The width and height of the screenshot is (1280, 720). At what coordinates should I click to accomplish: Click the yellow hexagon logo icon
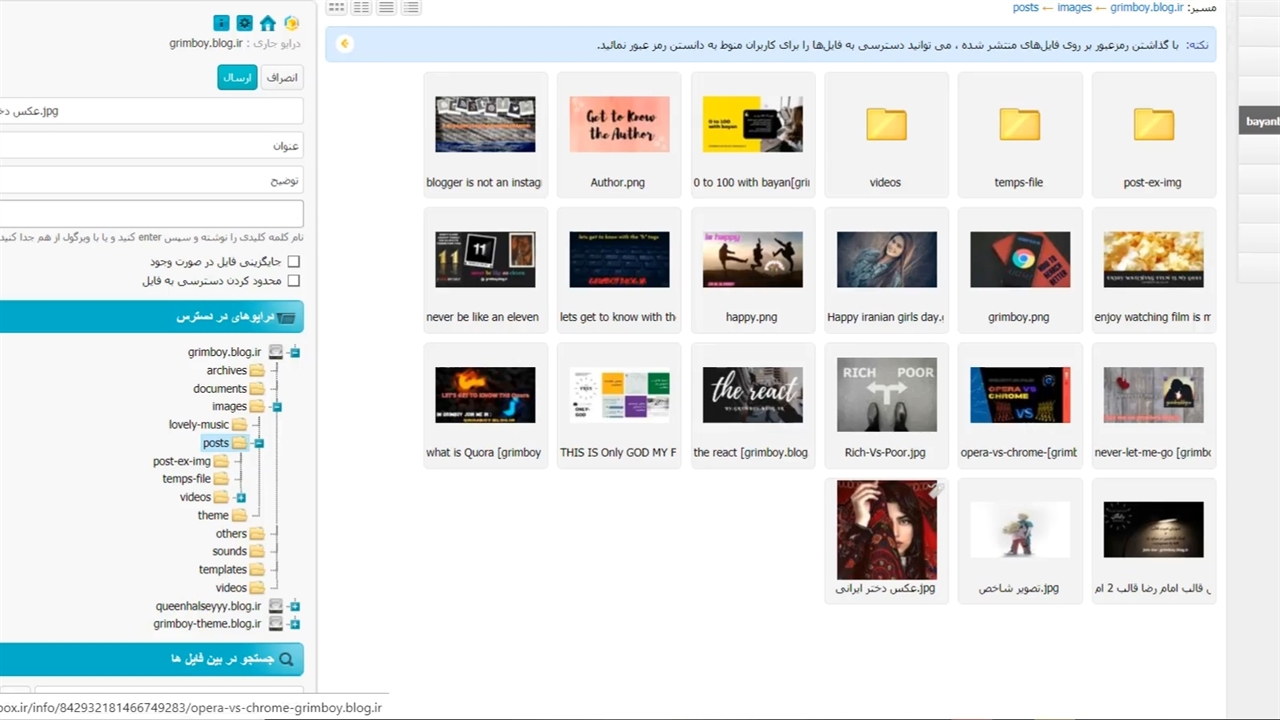click(x=291, y=23)
